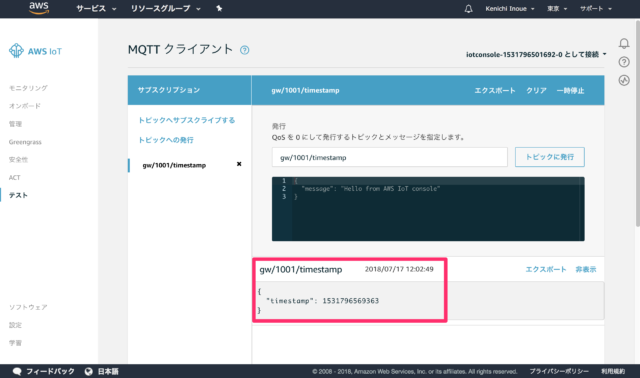Click the 日本語 language selector
This screenshot has height=378, width=640.
point(102,371)
